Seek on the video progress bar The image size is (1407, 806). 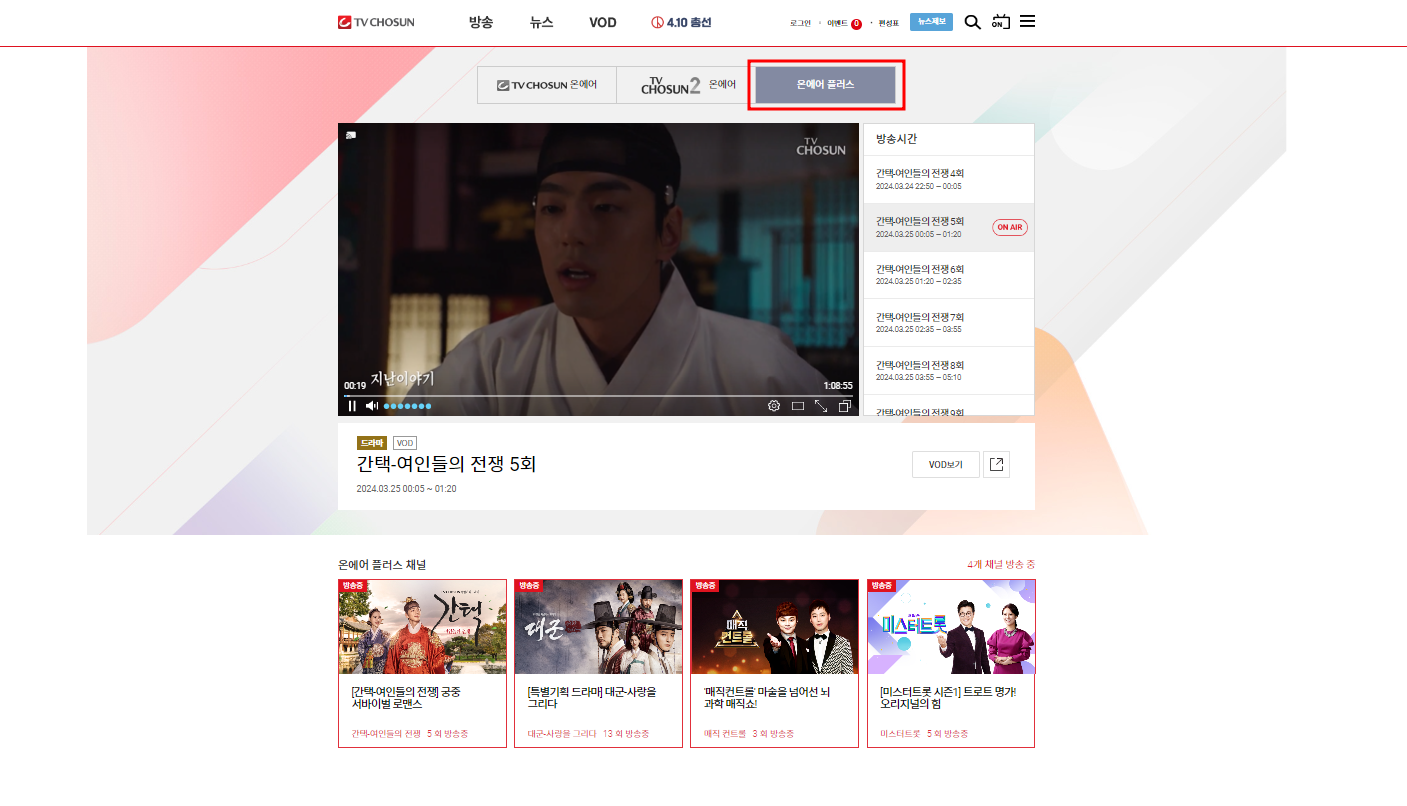click(598, 396)
